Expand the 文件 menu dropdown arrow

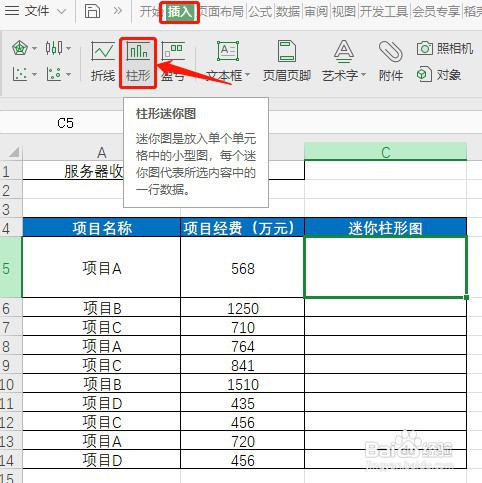pyautogui.click(x=61, y=12)
